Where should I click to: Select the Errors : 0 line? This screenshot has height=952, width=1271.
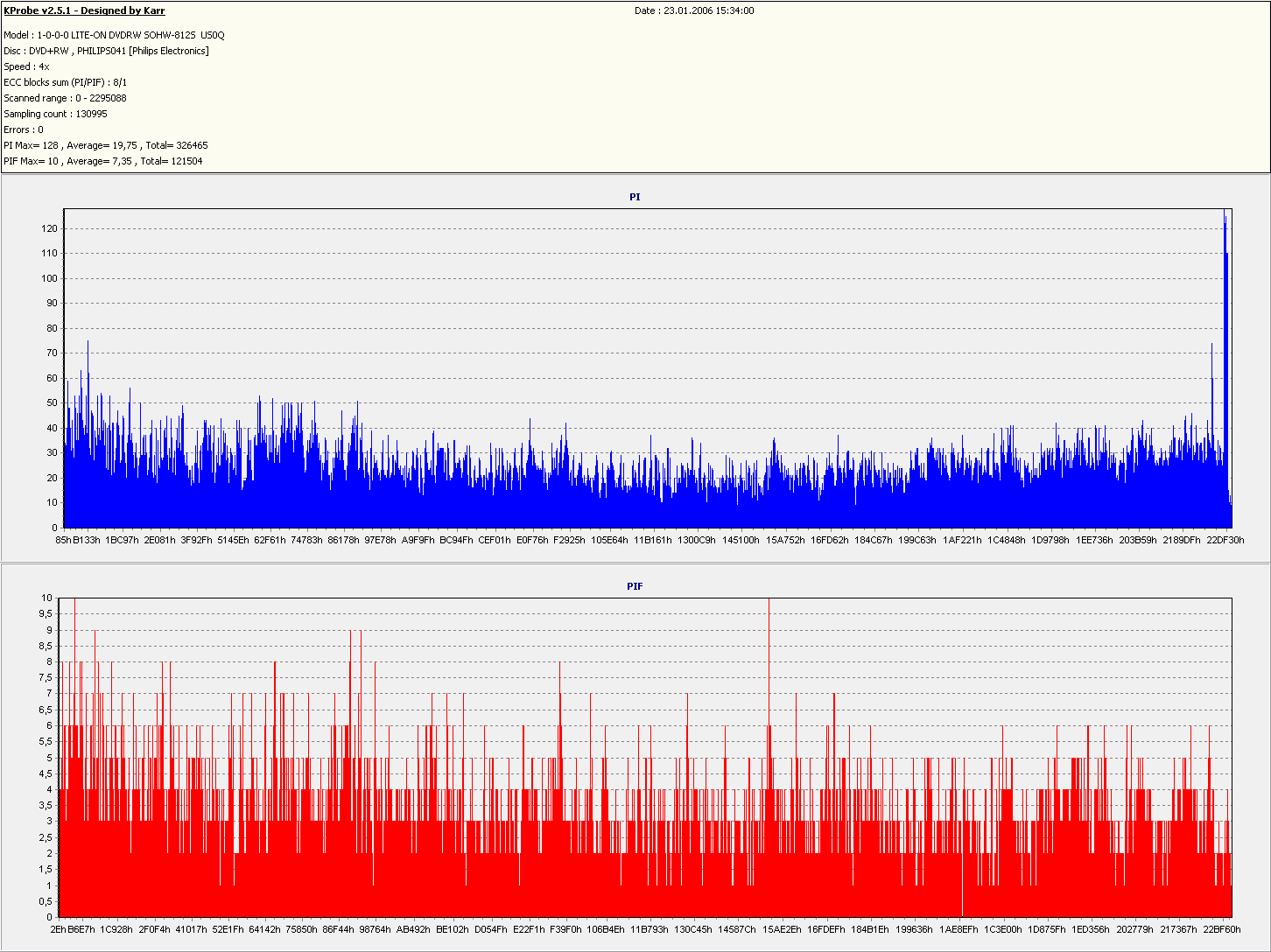click(x=24, y=129)
